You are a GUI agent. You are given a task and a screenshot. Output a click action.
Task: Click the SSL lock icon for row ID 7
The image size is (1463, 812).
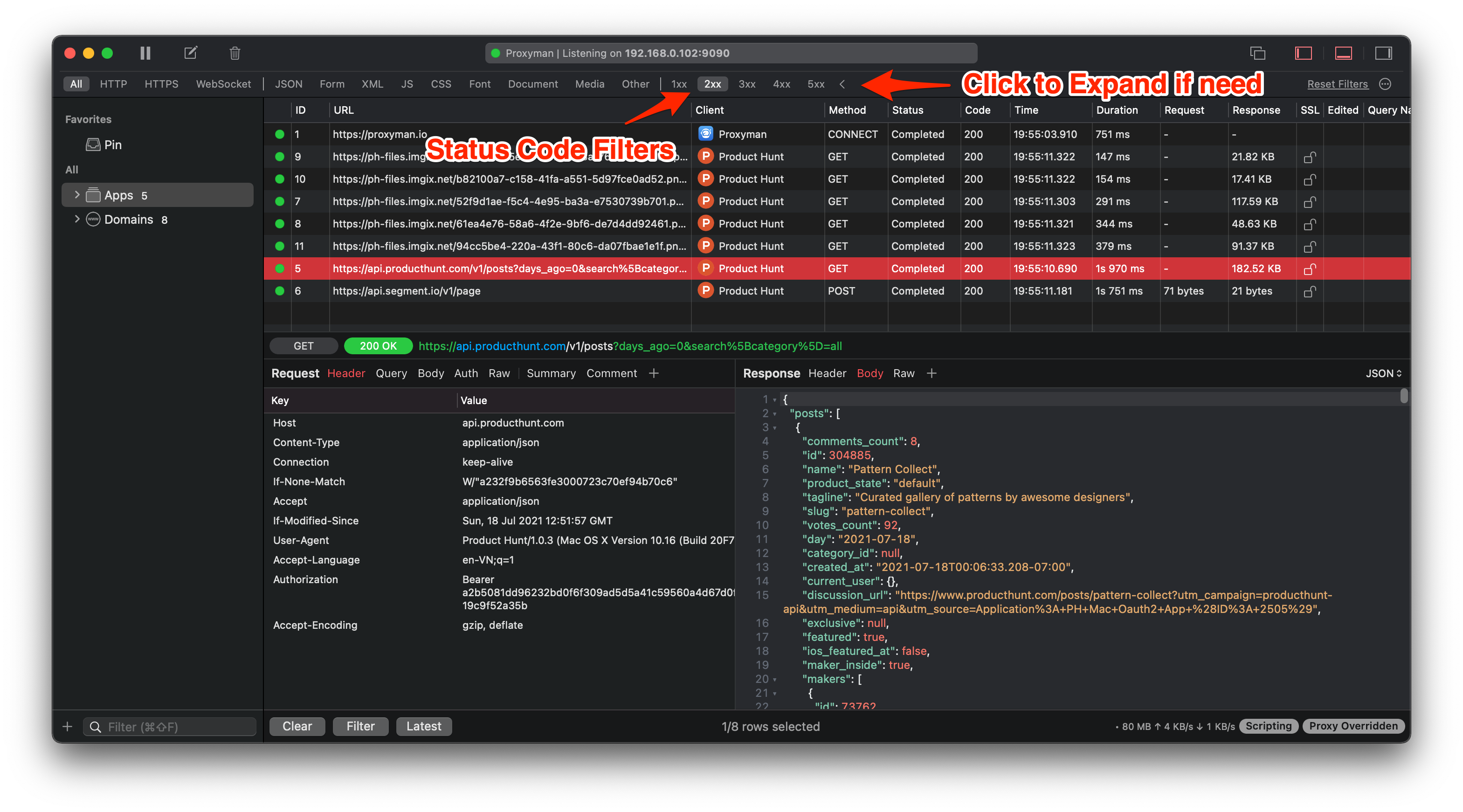1309,201
